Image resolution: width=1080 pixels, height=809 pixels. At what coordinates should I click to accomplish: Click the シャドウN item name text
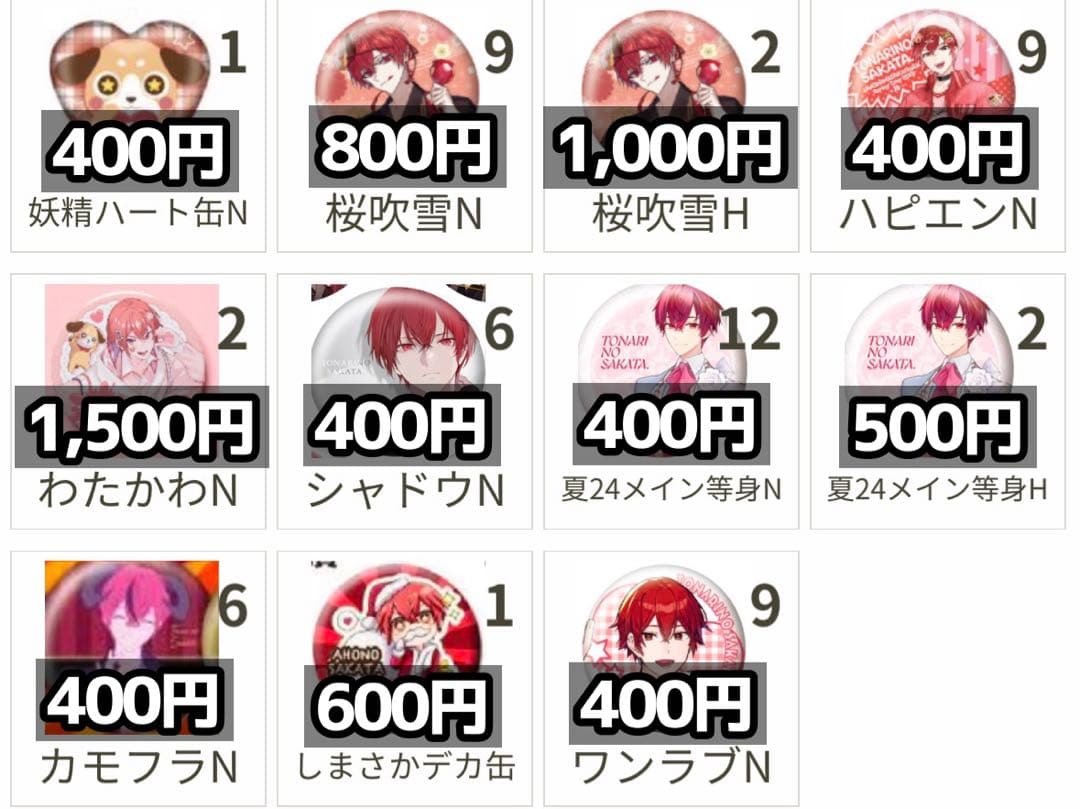(406, 491)
